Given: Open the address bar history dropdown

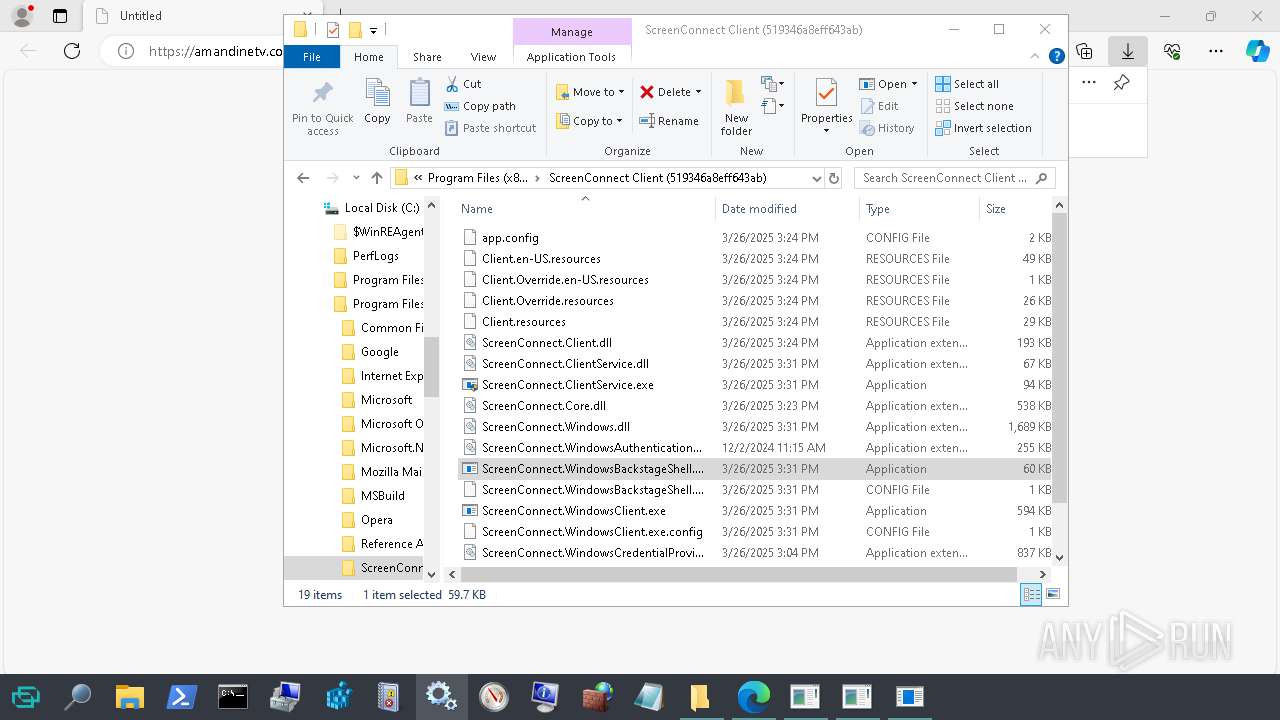Looking at the screenshot, I should click(817, 178).
